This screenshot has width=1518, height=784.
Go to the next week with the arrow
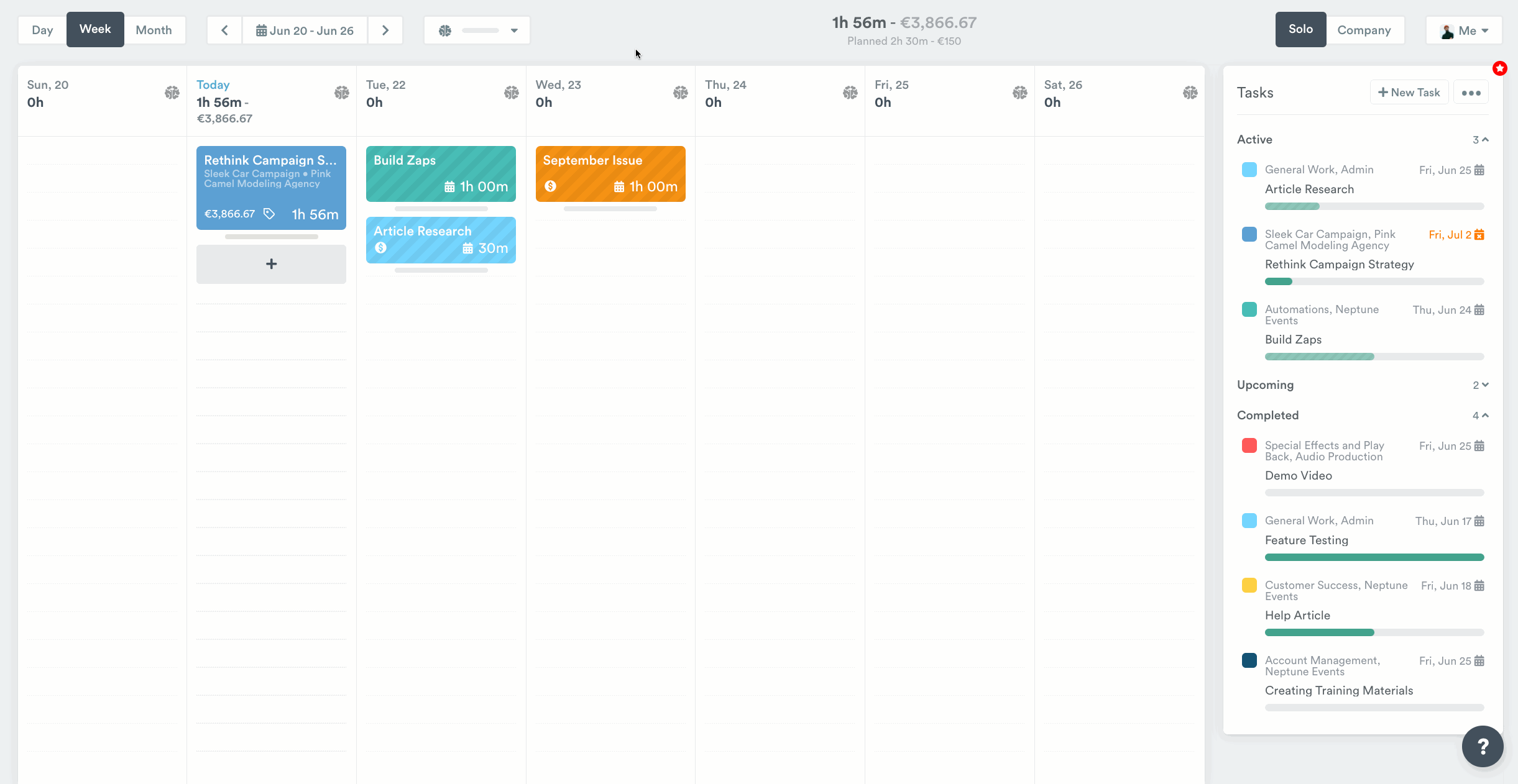[385, 30]
